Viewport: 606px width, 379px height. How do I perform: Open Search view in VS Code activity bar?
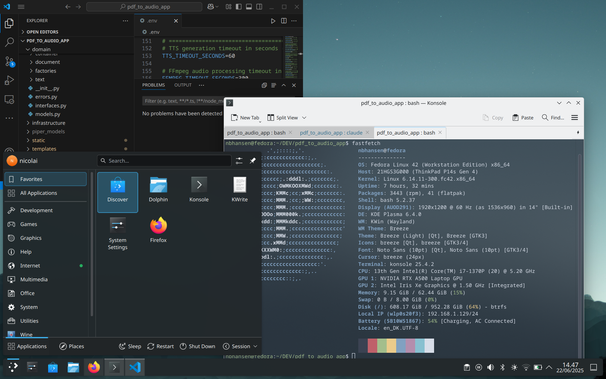(9, 42)
